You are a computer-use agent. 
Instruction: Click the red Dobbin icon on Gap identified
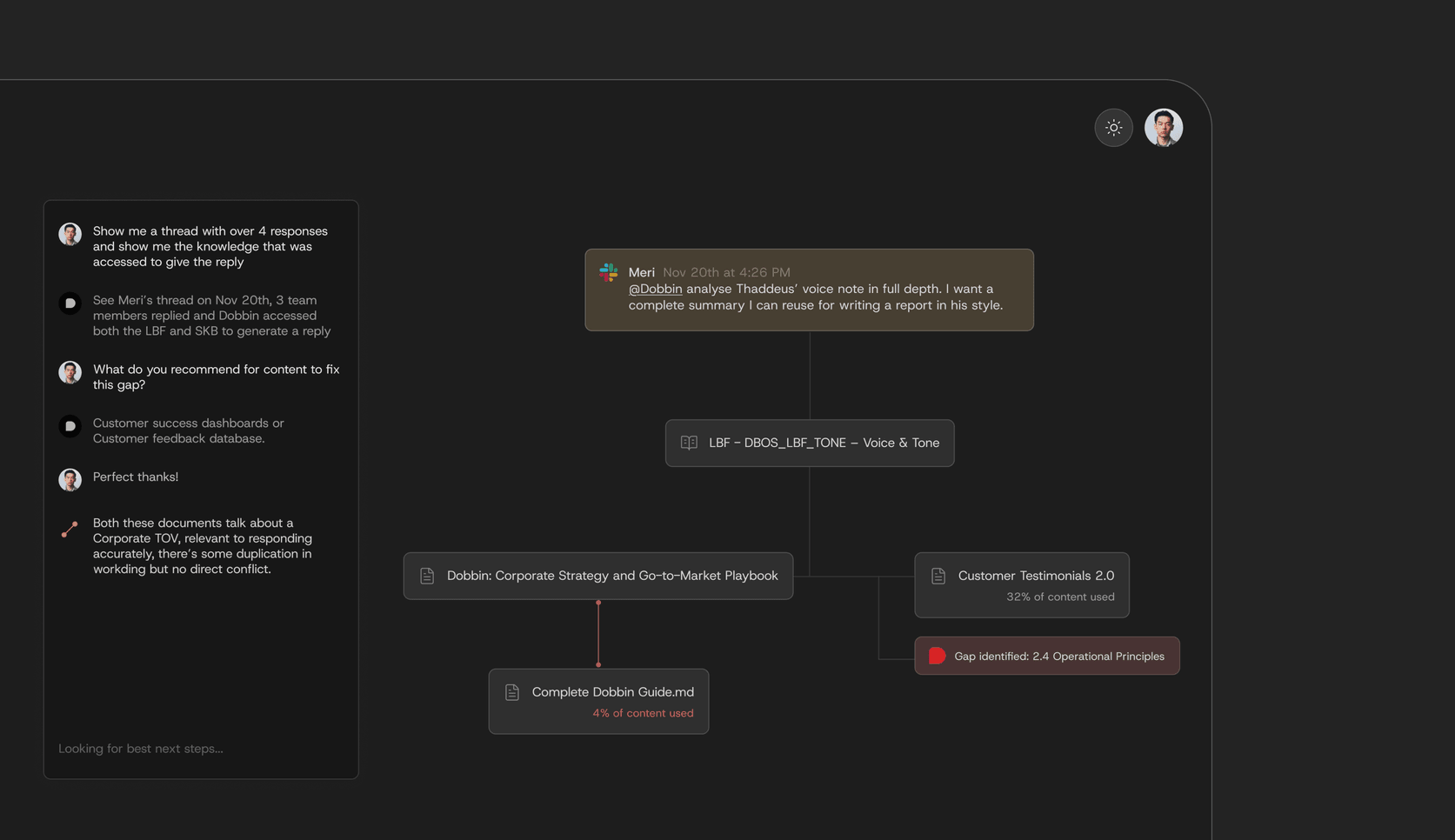[x=937, y=656]
